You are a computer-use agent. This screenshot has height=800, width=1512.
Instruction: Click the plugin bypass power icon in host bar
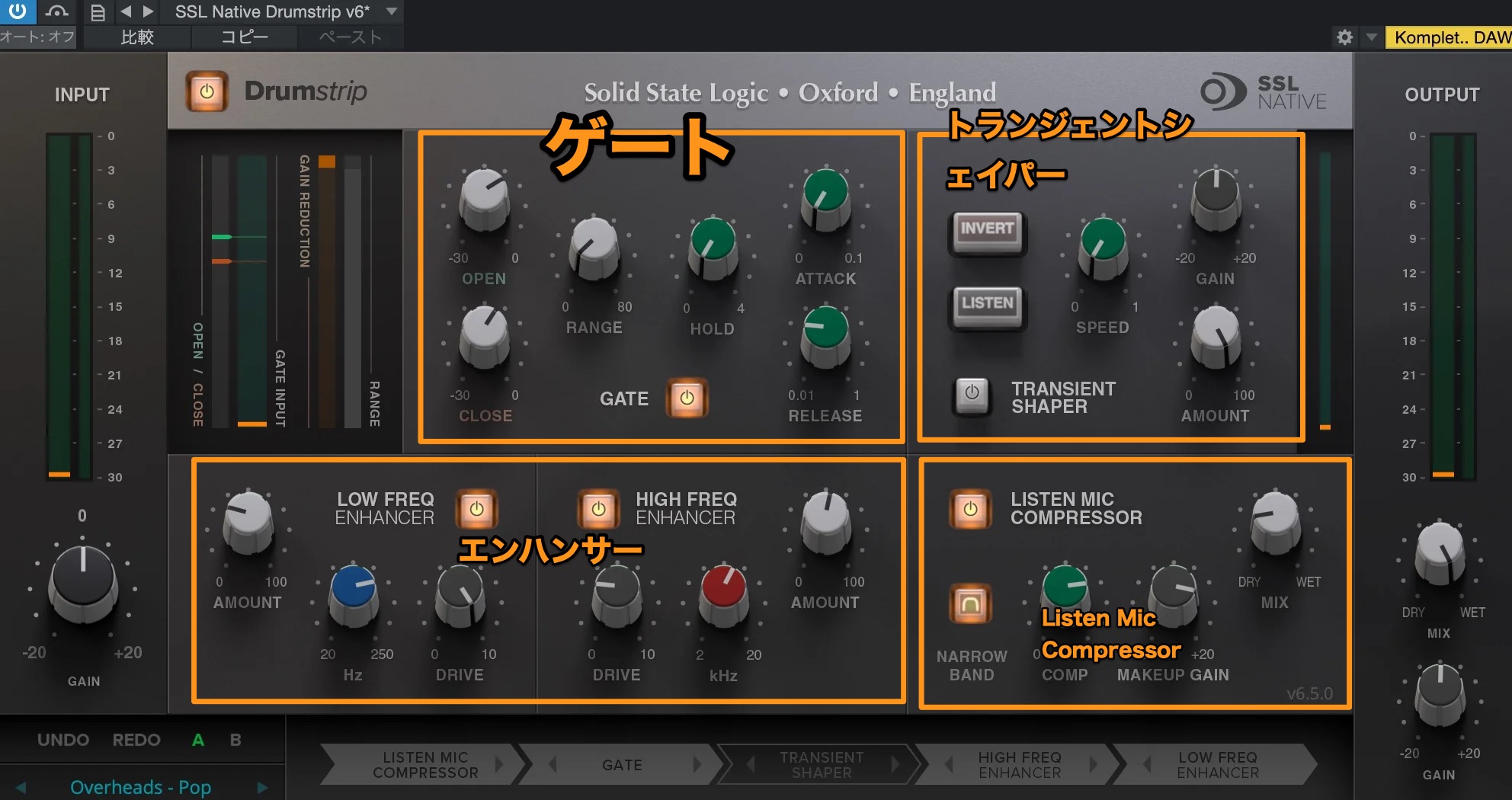tap(17, 11)
